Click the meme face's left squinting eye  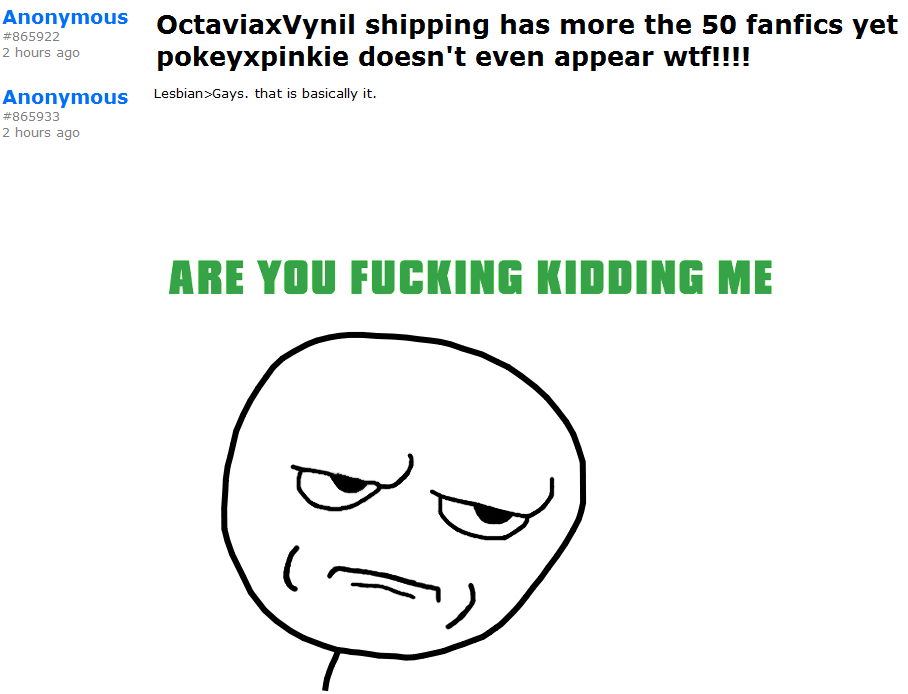pos(352,483)
